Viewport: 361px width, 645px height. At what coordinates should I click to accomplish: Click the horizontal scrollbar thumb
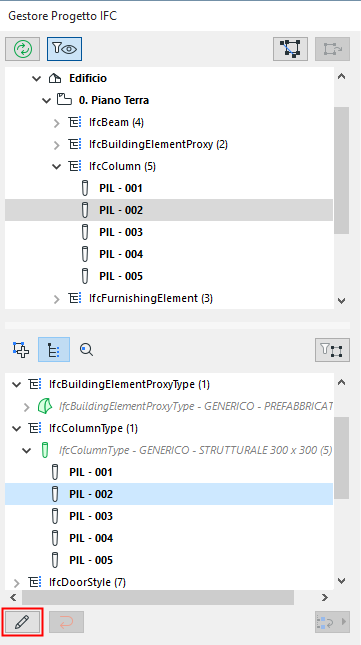tap(158, 597)
